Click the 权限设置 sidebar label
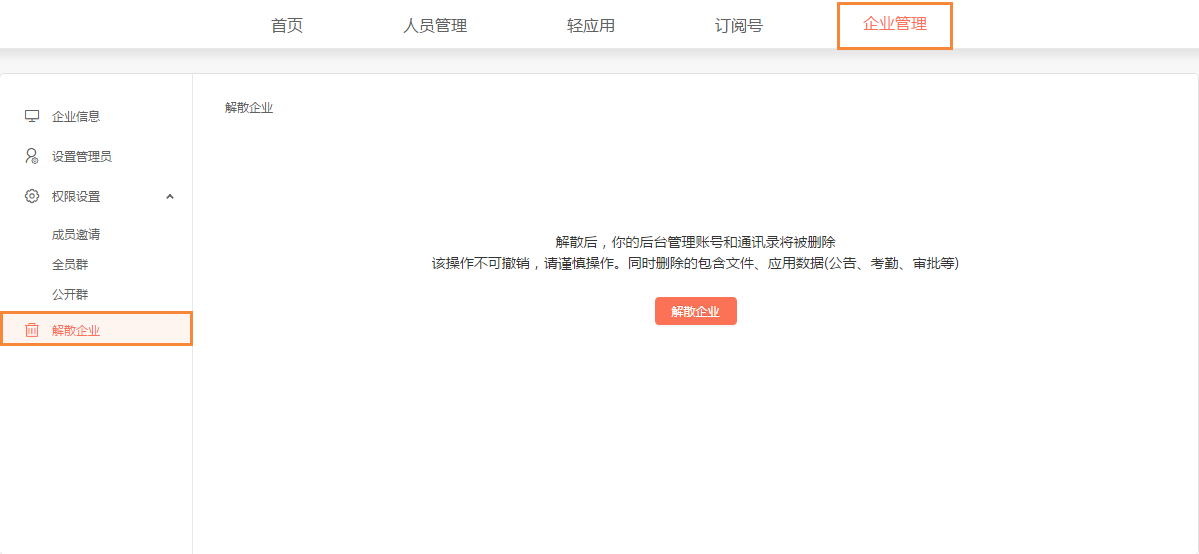 coord(76,196)
